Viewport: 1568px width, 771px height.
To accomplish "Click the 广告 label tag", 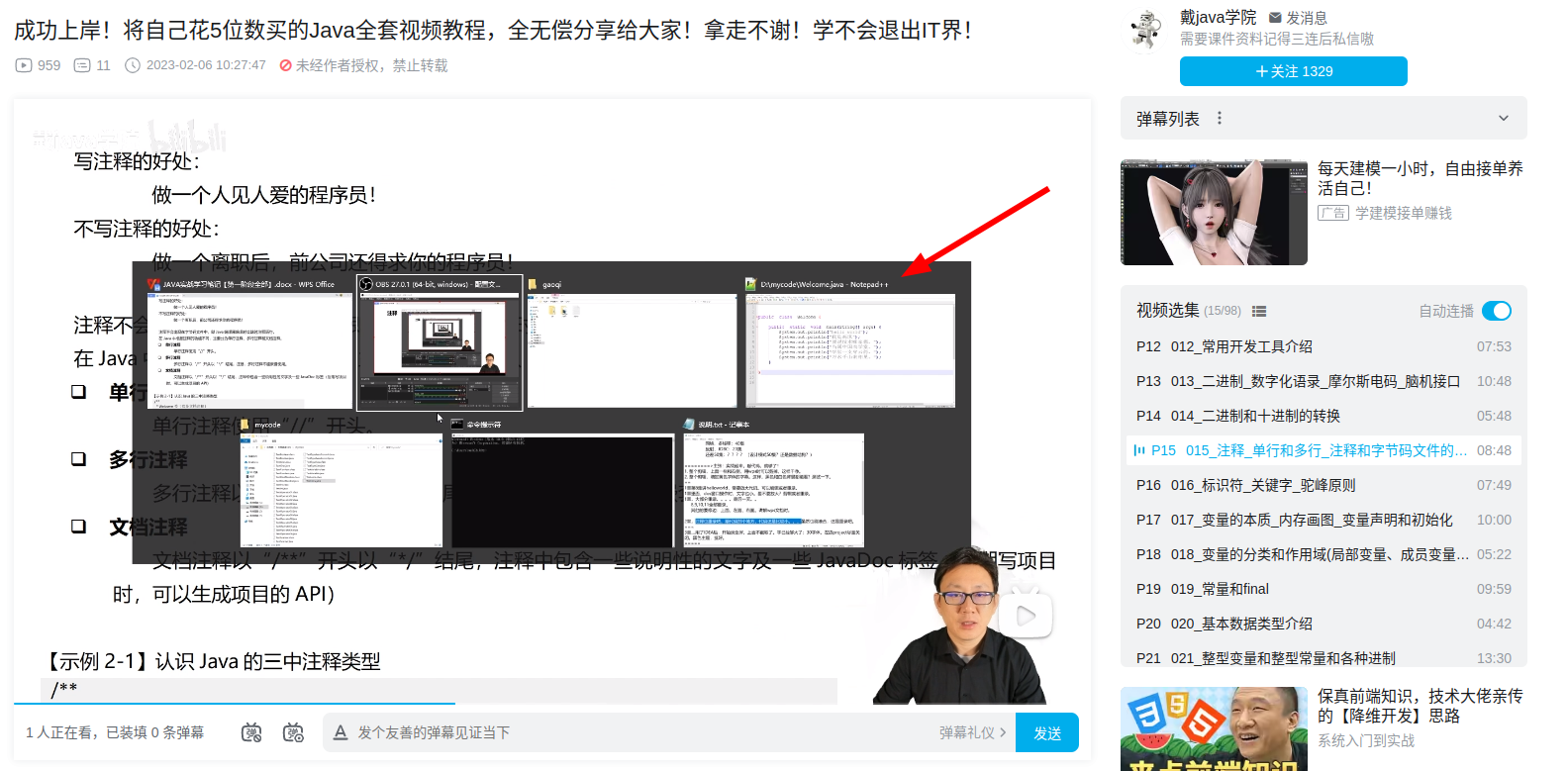I will pyautogui.click(x=1333, y=213).
